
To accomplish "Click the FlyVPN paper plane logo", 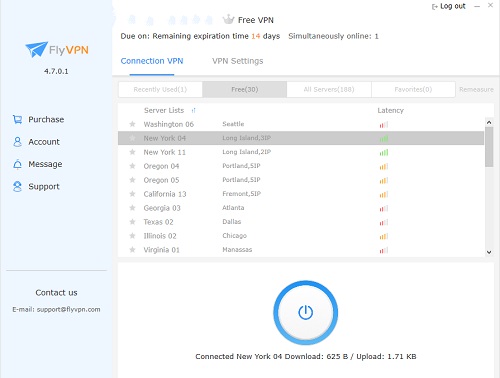I will 36,49.
